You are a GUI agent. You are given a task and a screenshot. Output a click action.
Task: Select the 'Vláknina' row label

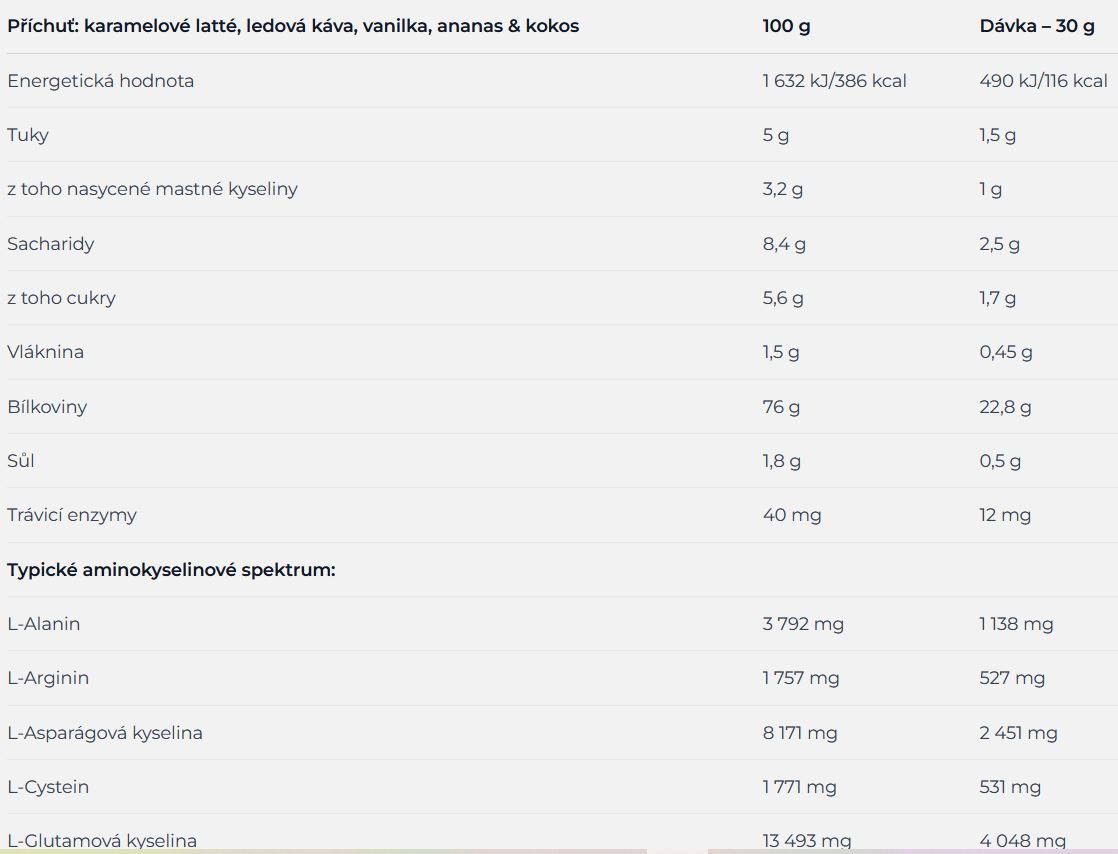[x=46, y=352]
